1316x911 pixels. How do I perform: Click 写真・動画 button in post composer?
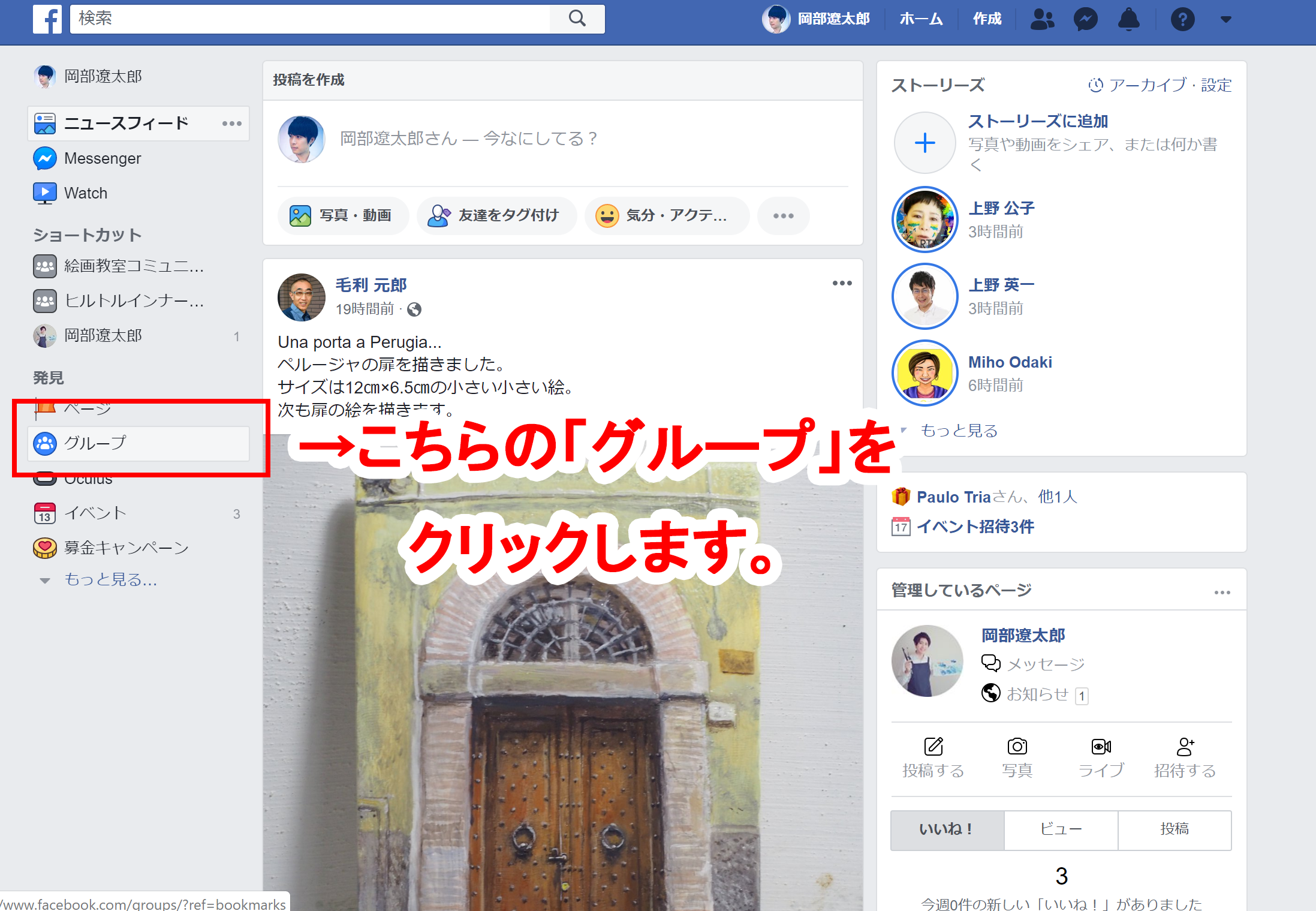[x=342, y=215]
